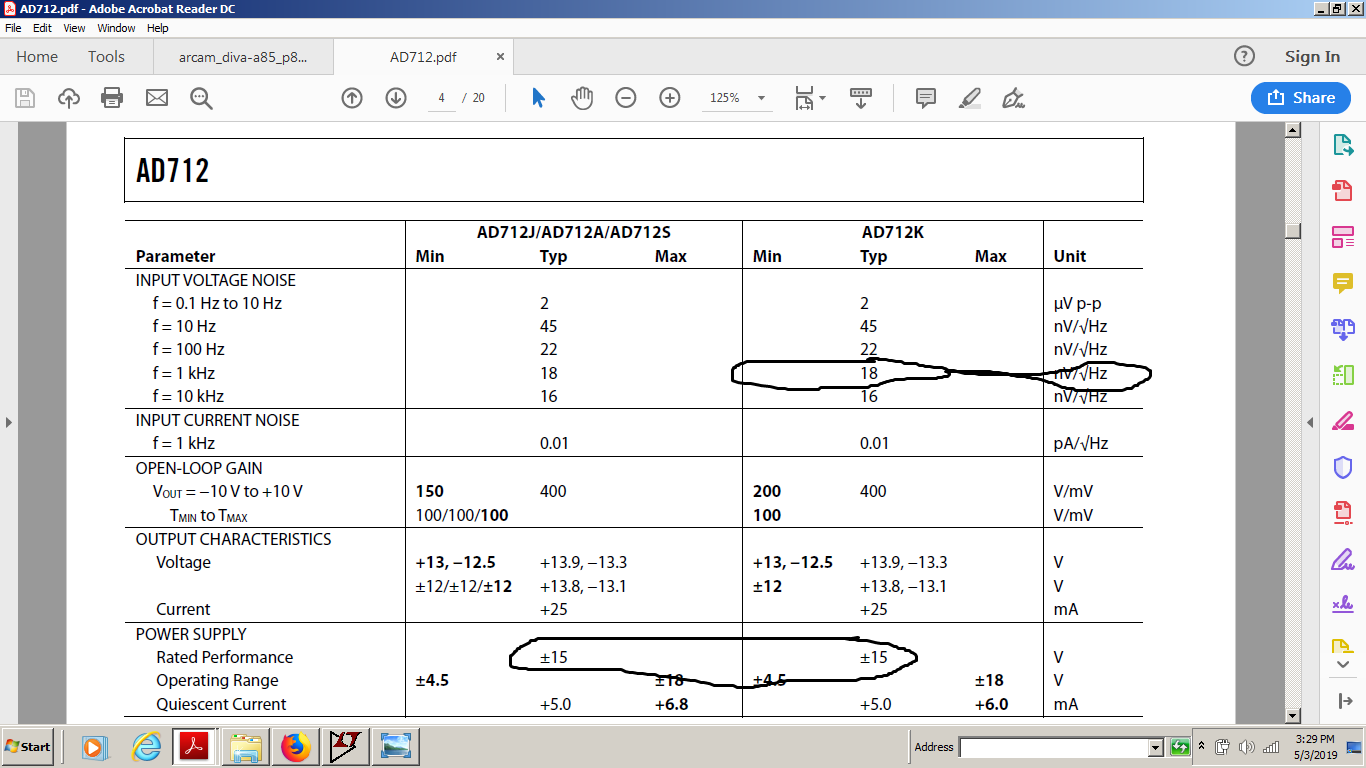Viewport: 1366px width, 768px height.
Task: Collapse the right tools pane arrow
Action: click(x=1343, y=701)
